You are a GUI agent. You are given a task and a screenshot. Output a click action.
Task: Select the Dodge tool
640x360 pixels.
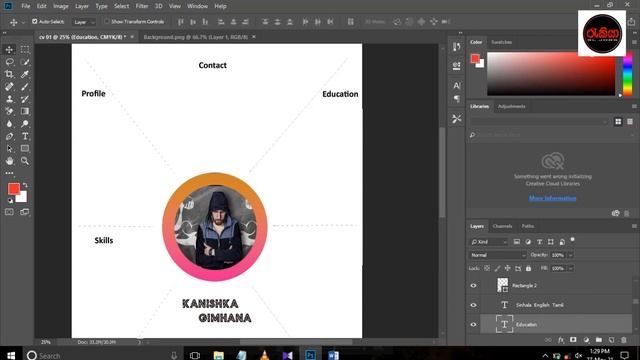point(25,124)
